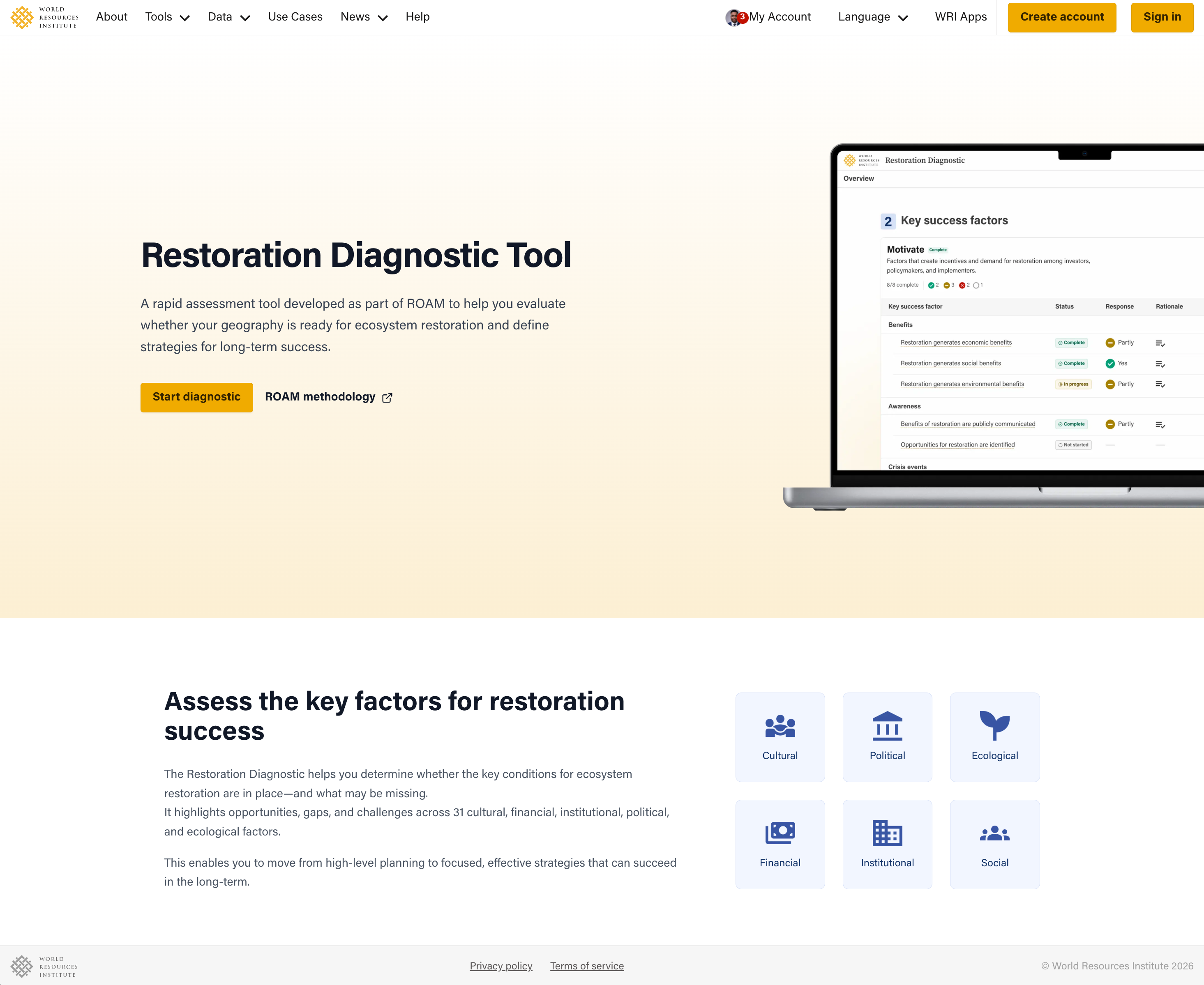Select the Financial money icon
This screenshot has height=985, width=1204.
click(x=780, y=833)
